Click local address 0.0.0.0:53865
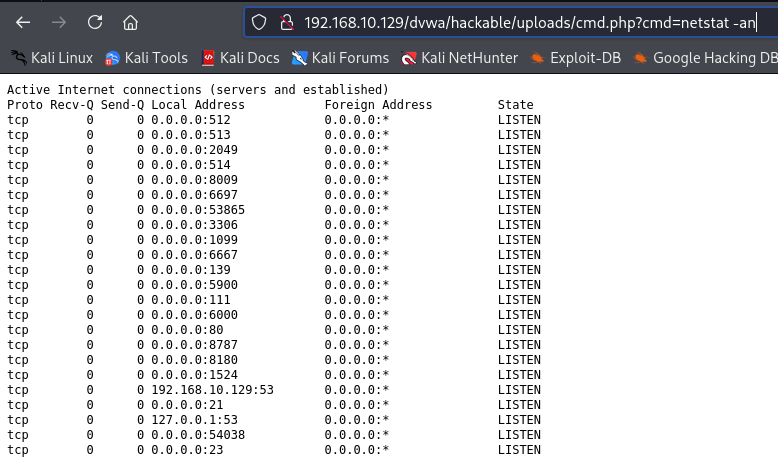This screenshot has height=458, width=778. coord(198,210)
